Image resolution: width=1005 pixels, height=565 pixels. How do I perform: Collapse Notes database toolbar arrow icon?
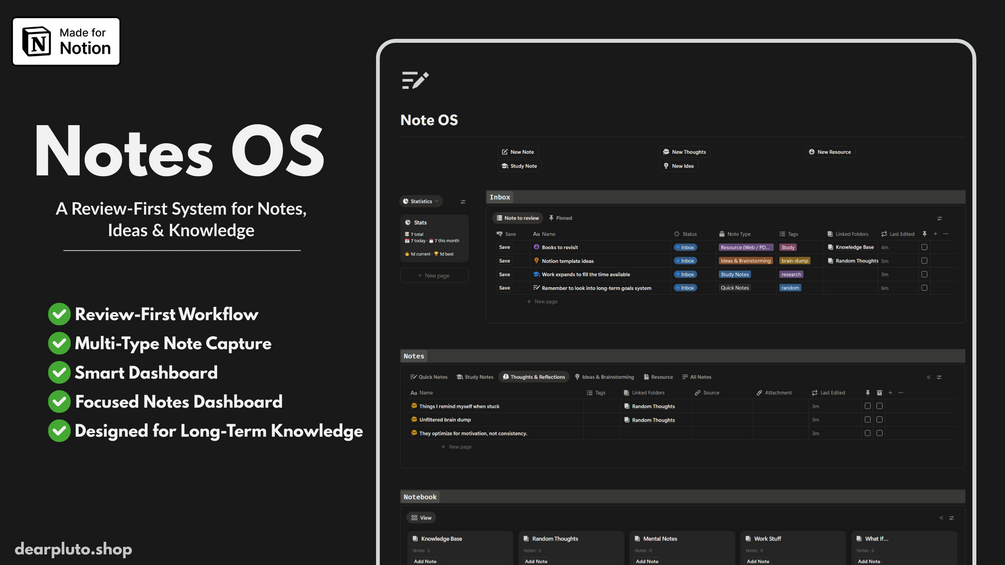pos(928,377)
